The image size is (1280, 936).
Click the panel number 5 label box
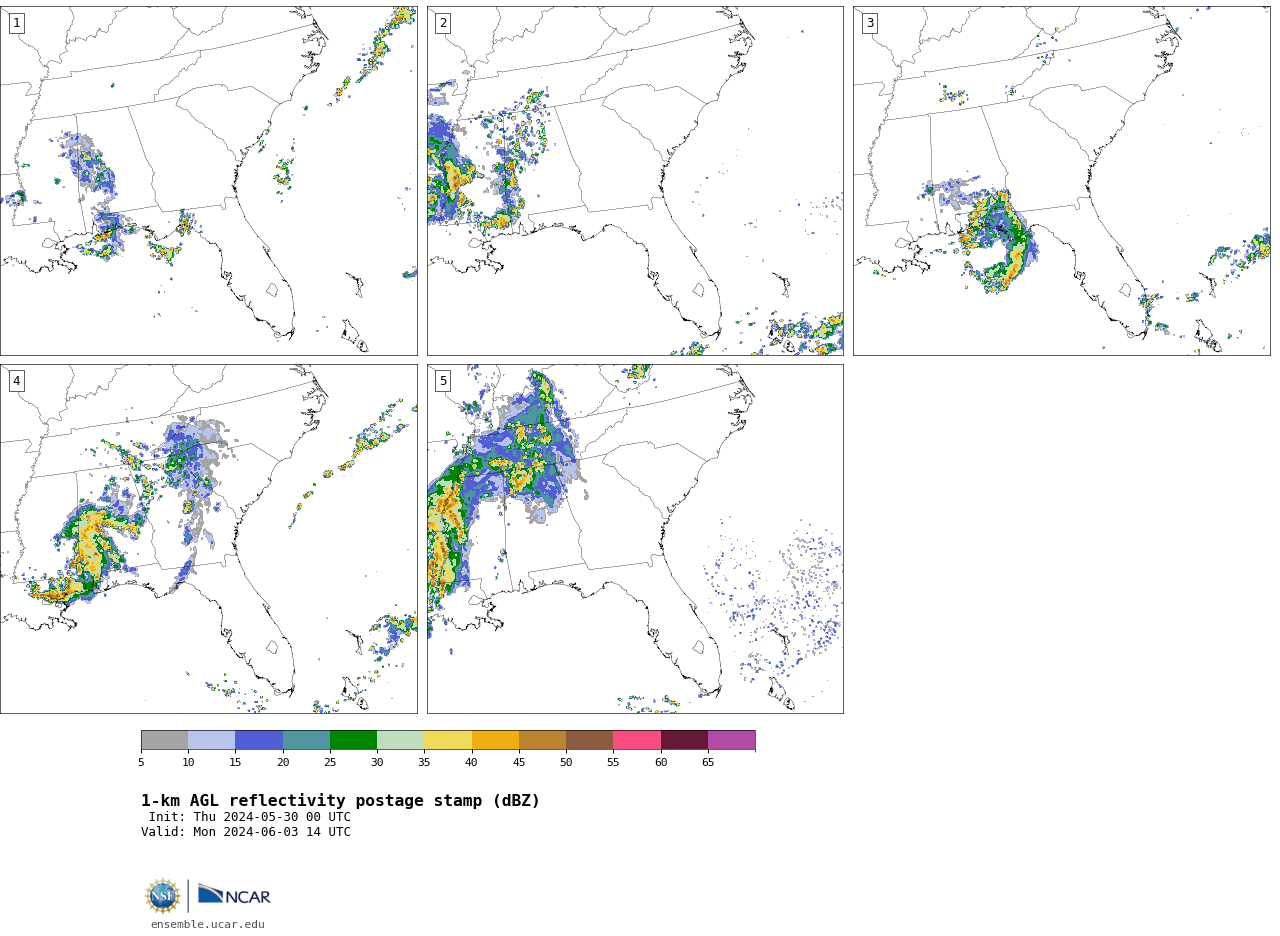tap(443, 381)
